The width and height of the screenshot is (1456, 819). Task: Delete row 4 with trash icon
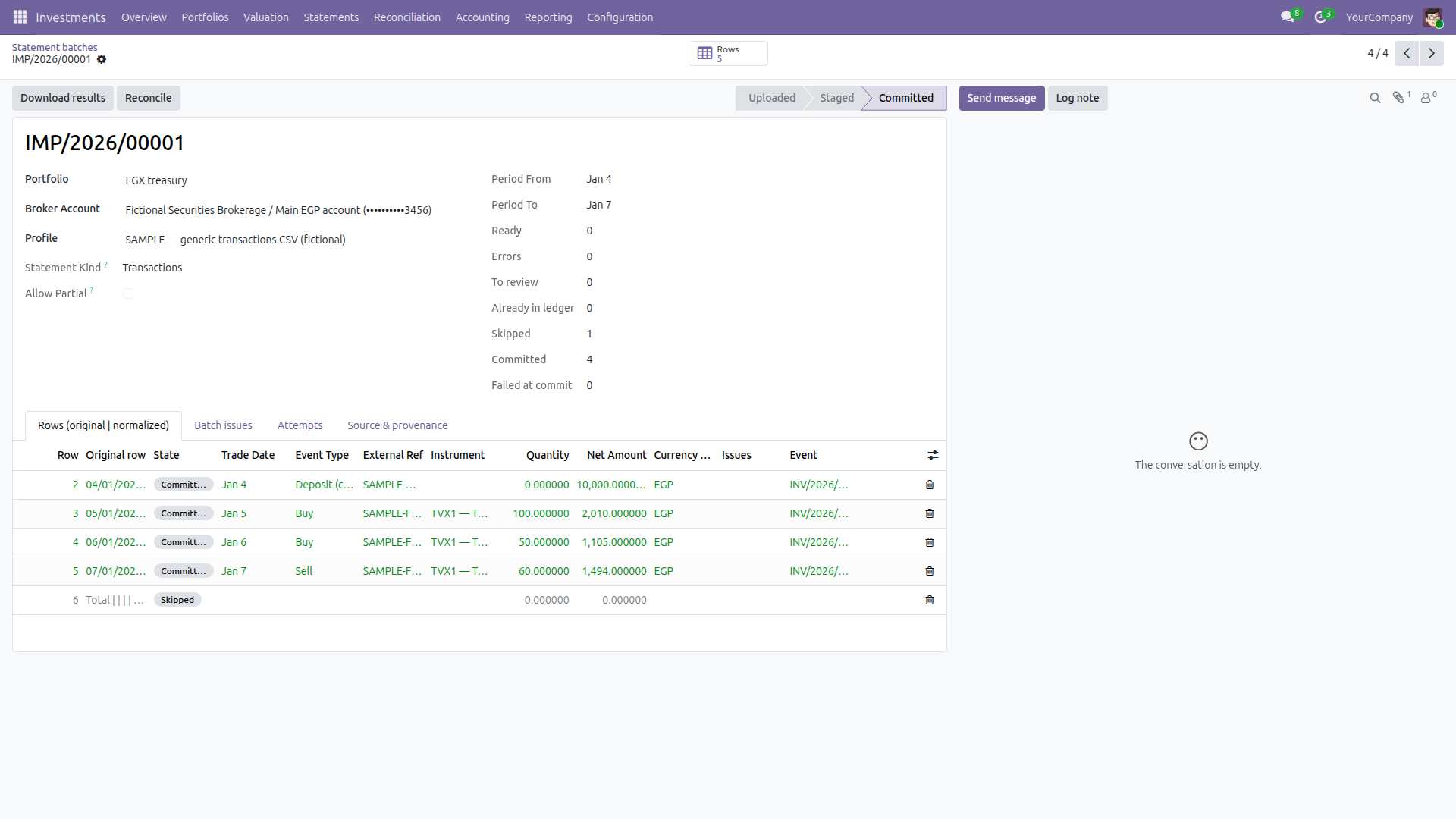click(930, 542)
